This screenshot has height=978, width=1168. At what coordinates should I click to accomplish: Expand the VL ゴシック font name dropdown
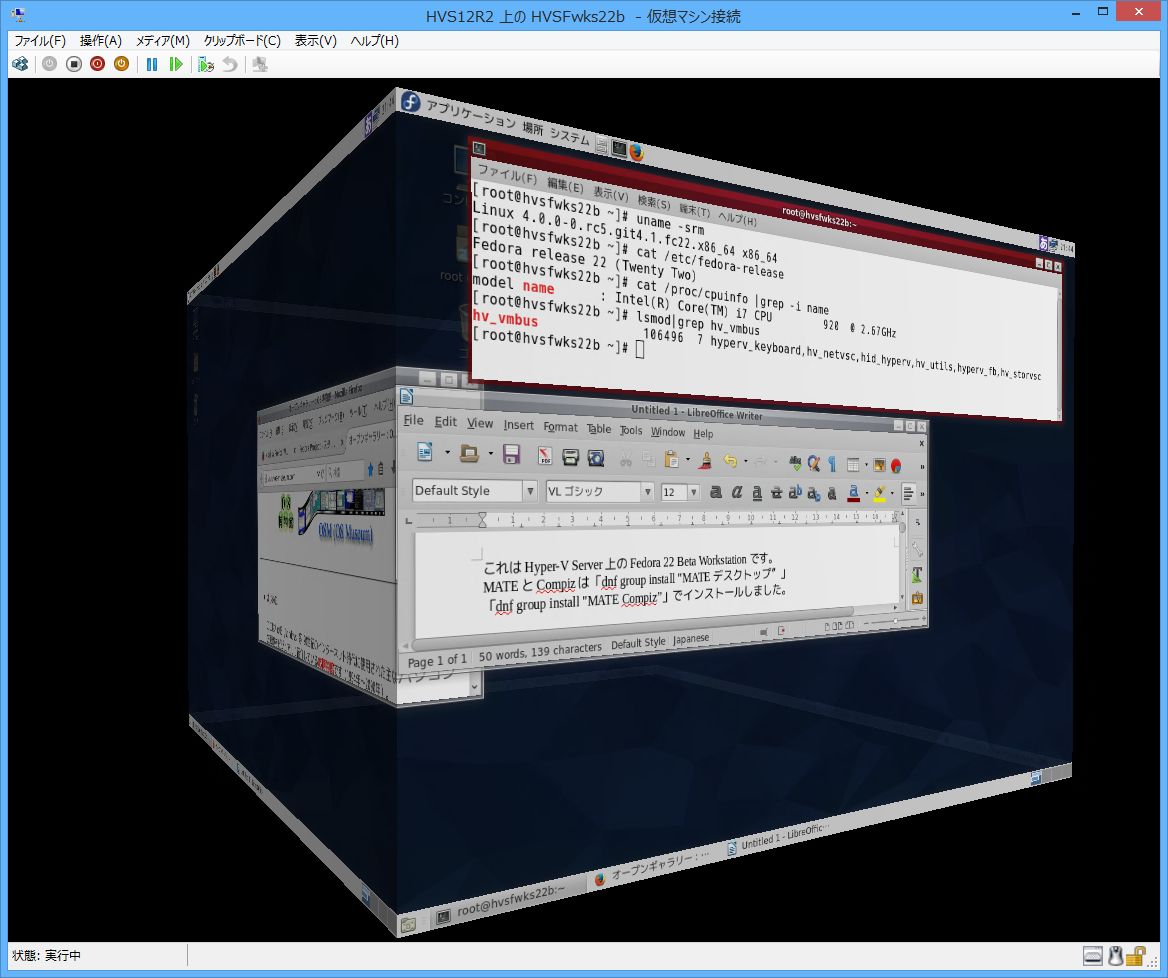coord(647,492)
